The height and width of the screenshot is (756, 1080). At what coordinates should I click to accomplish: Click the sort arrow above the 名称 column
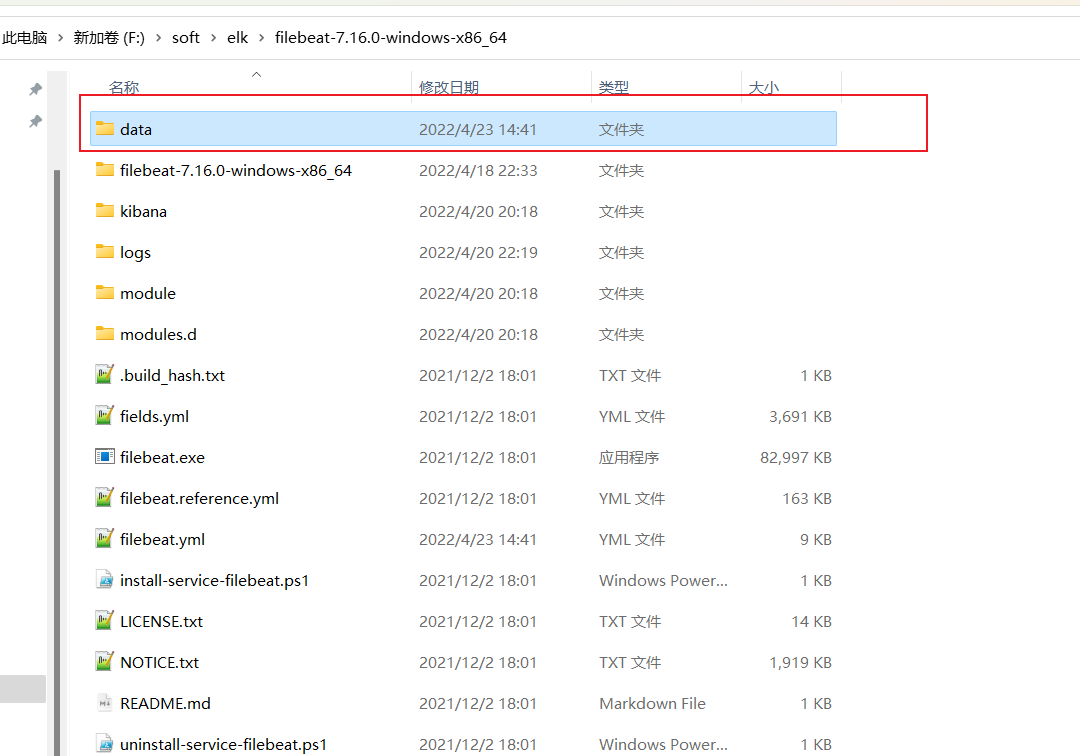coord(256,74)
